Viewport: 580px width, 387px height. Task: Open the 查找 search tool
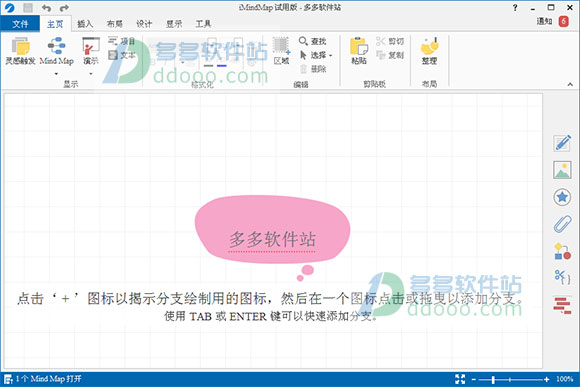click(312, 41)
